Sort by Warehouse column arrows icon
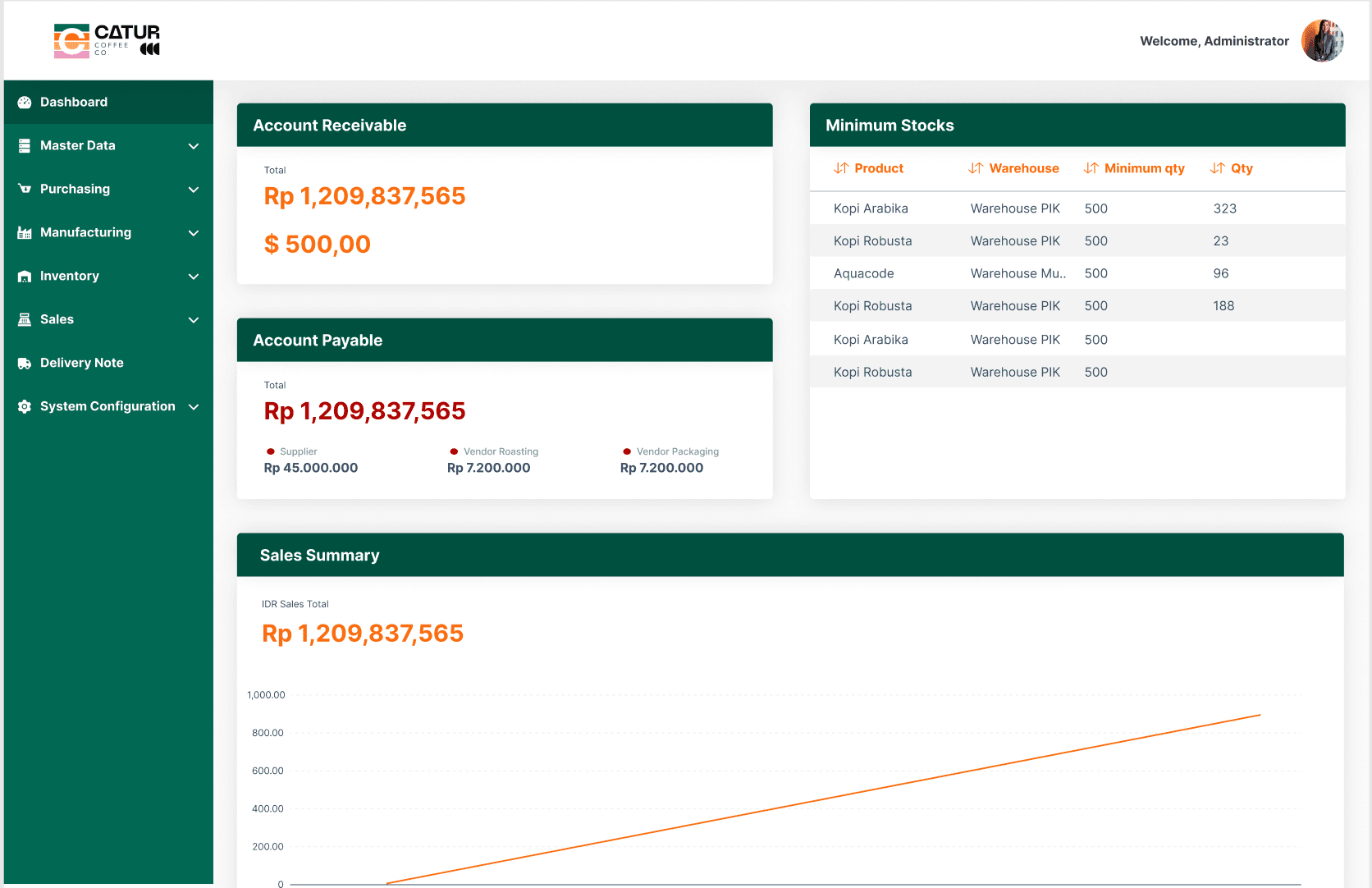This screenshot has width=1372, height=888. point(976,168)
